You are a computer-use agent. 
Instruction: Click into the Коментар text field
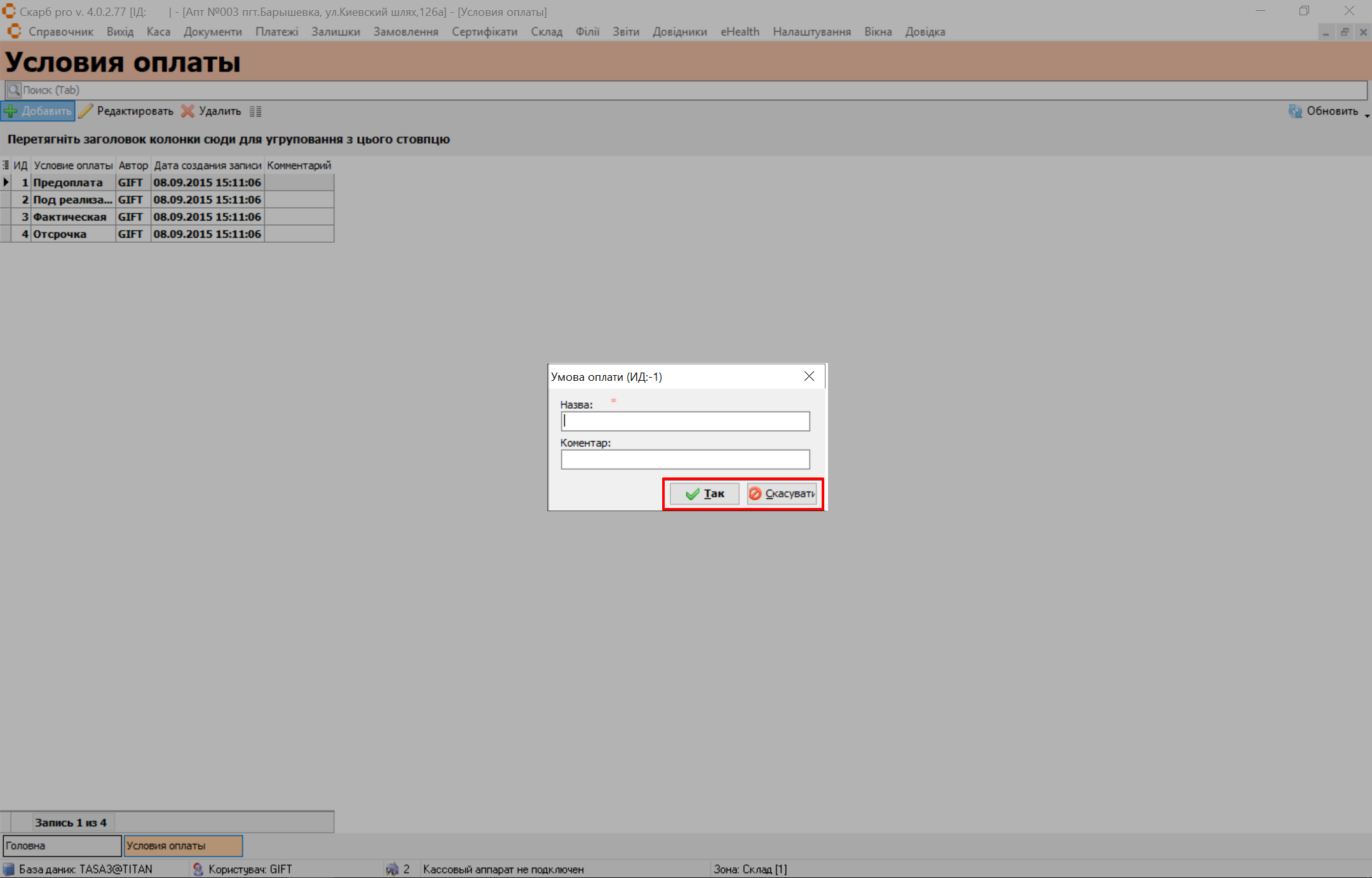point(685,459)
